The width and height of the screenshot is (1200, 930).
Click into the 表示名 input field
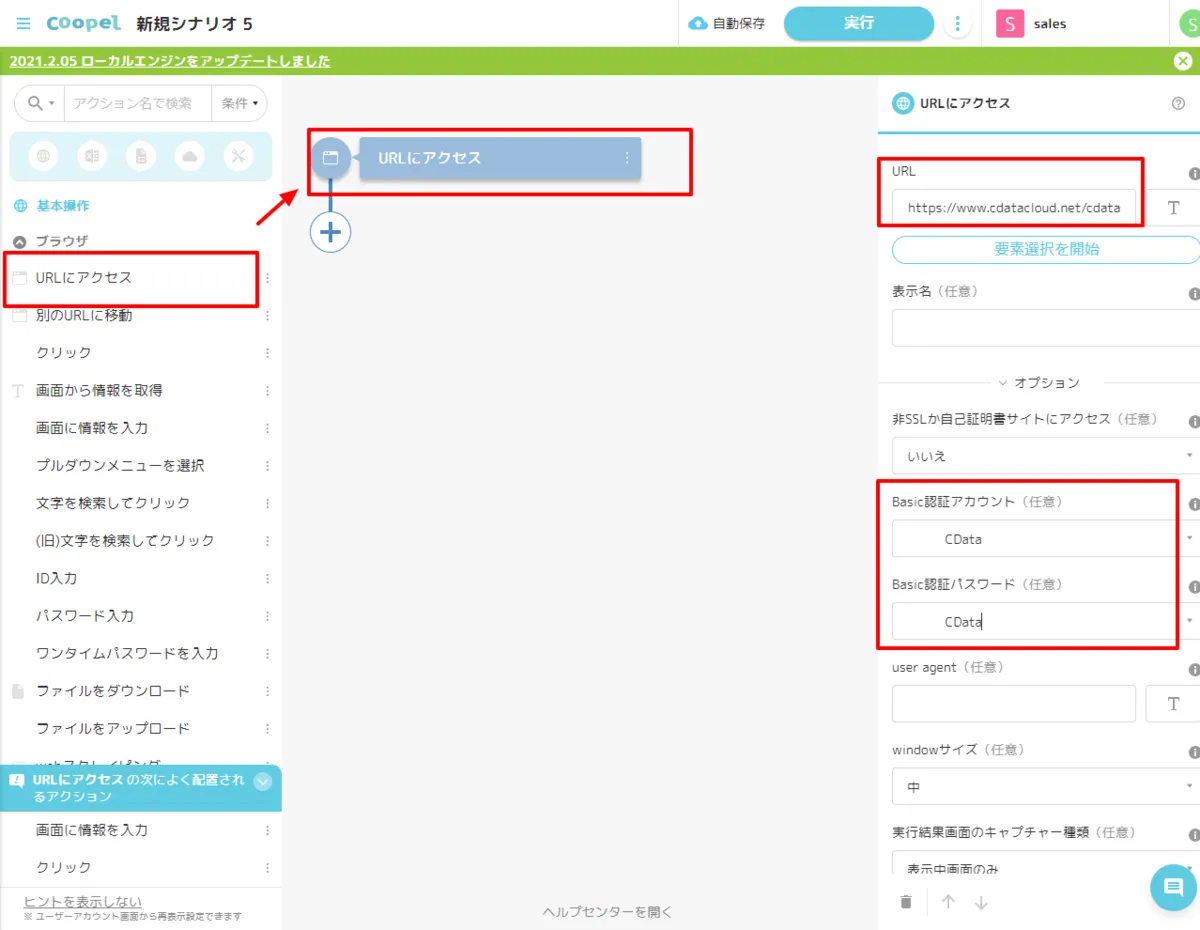[1045, 328]
